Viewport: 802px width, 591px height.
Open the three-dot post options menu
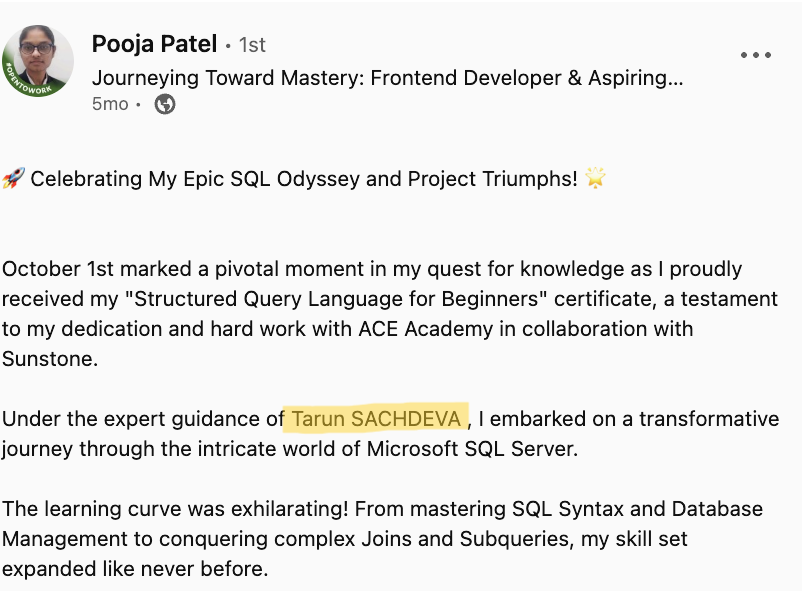click(x=755, y=56)
